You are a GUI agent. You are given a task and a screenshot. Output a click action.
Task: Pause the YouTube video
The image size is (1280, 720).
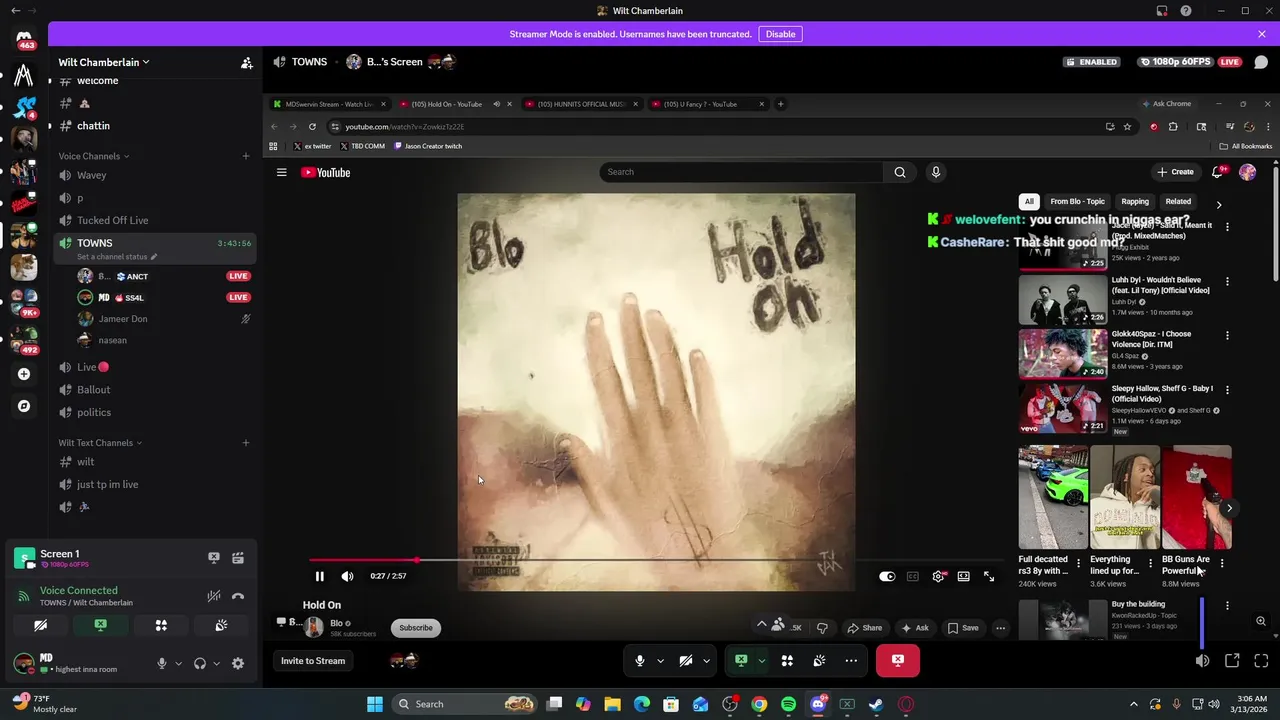[320, 576]
